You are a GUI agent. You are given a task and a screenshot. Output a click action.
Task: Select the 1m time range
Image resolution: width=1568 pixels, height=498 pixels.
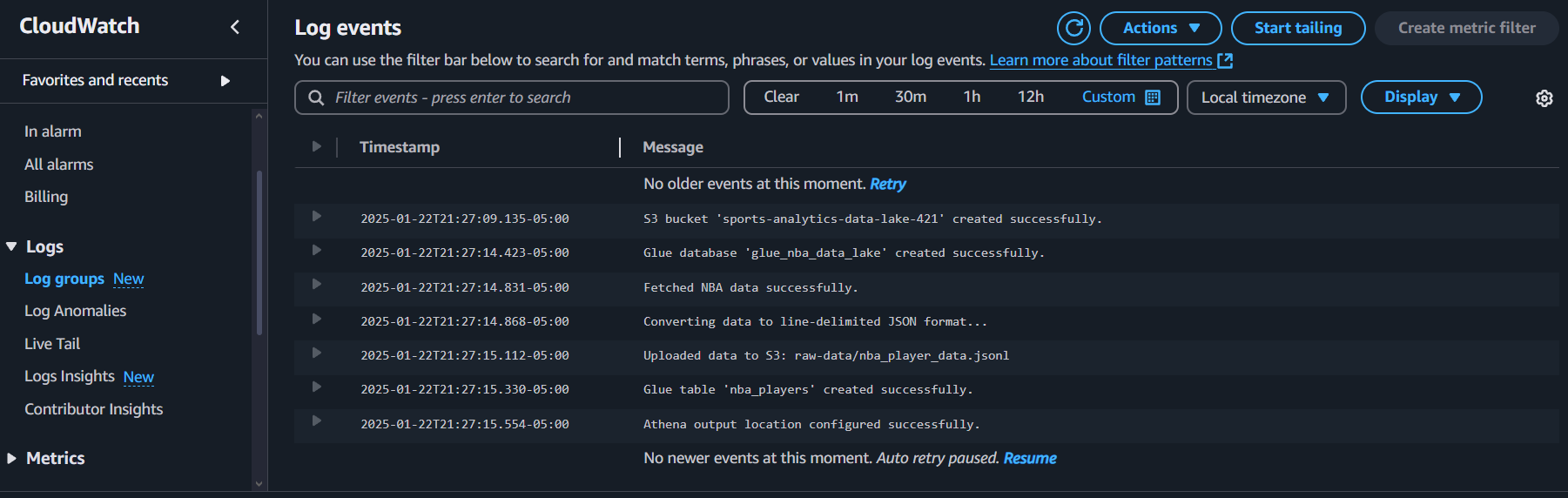pos(847,97)
